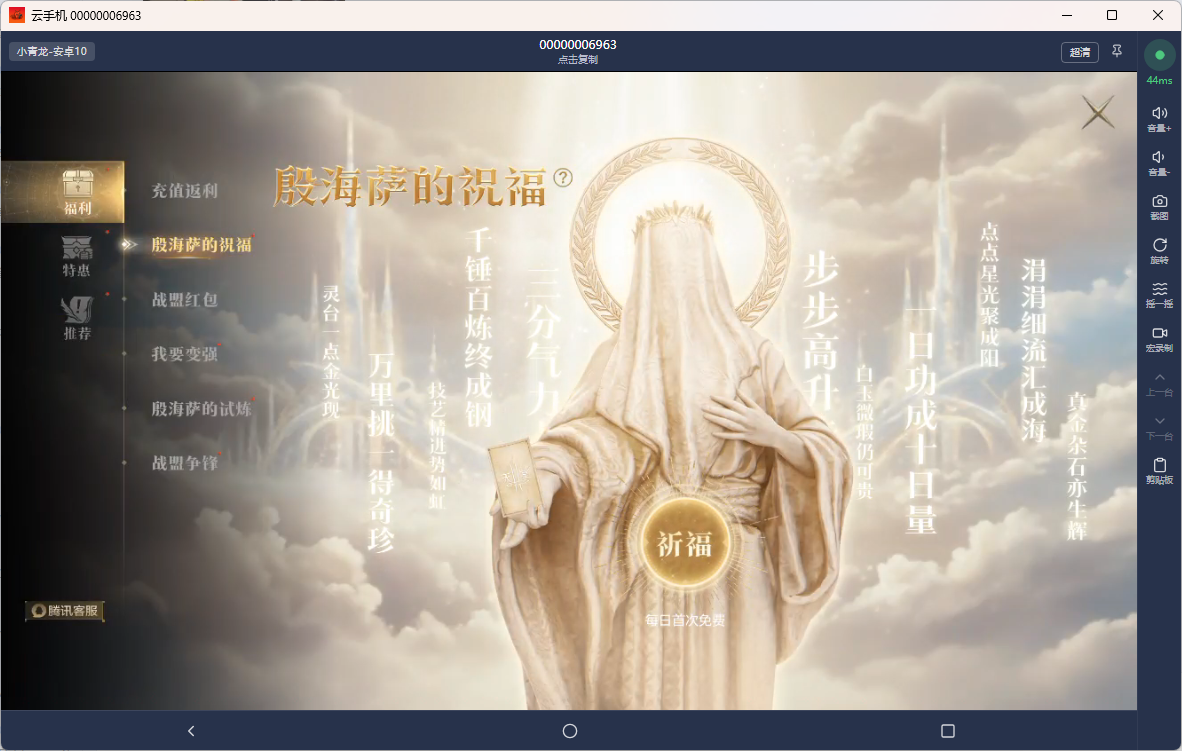Click the 音量+ volume up icon
The image size is (1182, 751).
pyautogui.click(x=1159, y=118)
